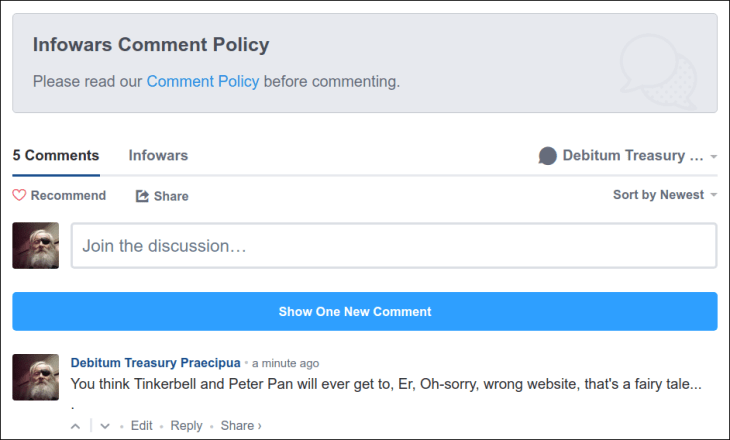This screenshot has height=440, width=730.
Task: Click in the Join the discussion field
Action: point(393,245)
